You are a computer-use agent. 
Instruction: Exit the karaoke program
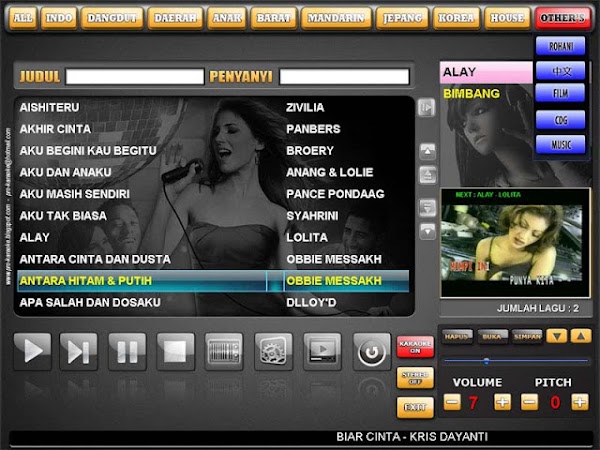[x=415, y=407]
